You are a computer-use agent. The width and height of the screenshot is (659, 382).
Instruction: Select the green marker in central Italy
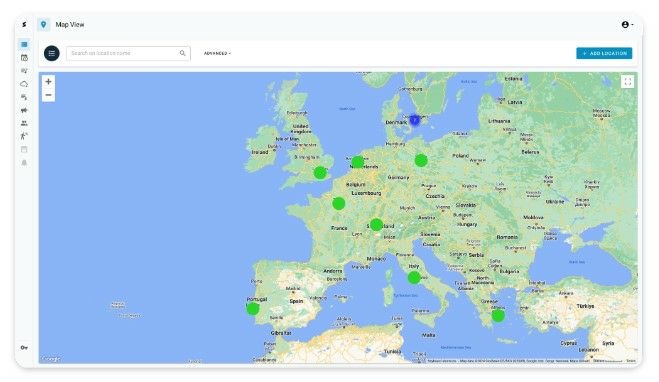click(x=414, y=277)
